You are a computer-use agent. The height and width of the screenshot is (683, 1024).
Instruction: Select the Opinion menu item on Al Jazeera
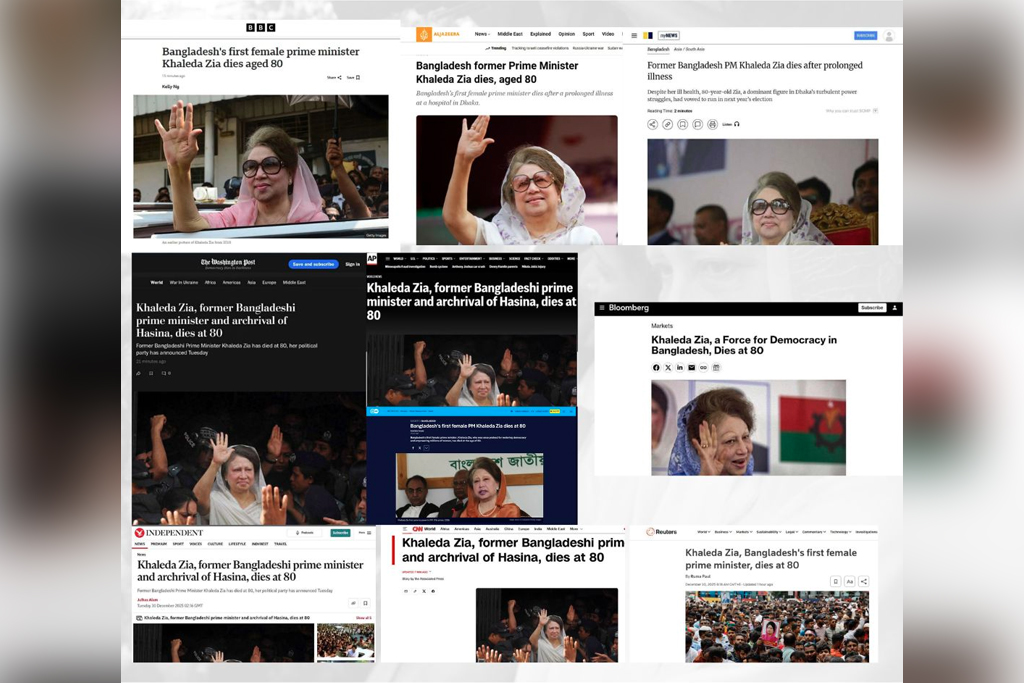coord(566,34)
